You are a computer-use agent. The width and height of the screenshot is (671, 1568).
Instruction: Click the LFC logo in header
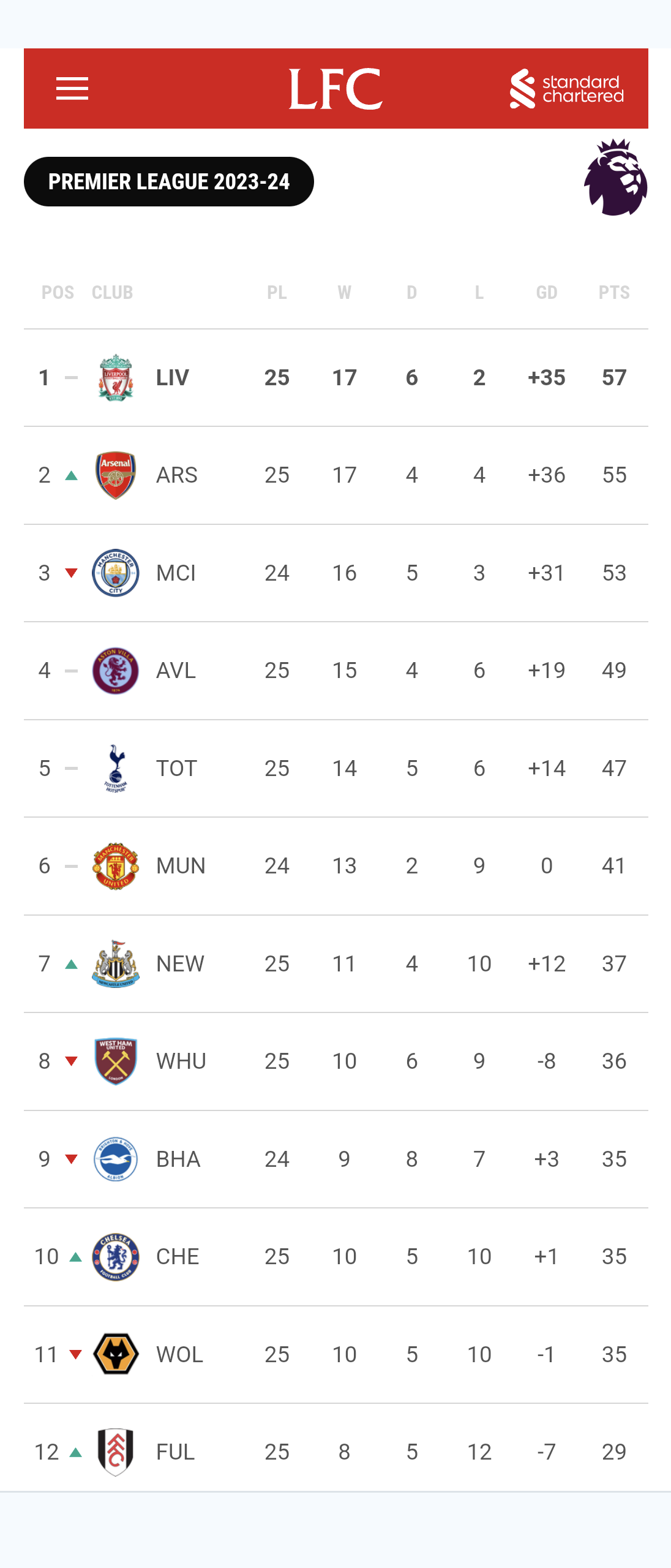click(x=335, y=89)
